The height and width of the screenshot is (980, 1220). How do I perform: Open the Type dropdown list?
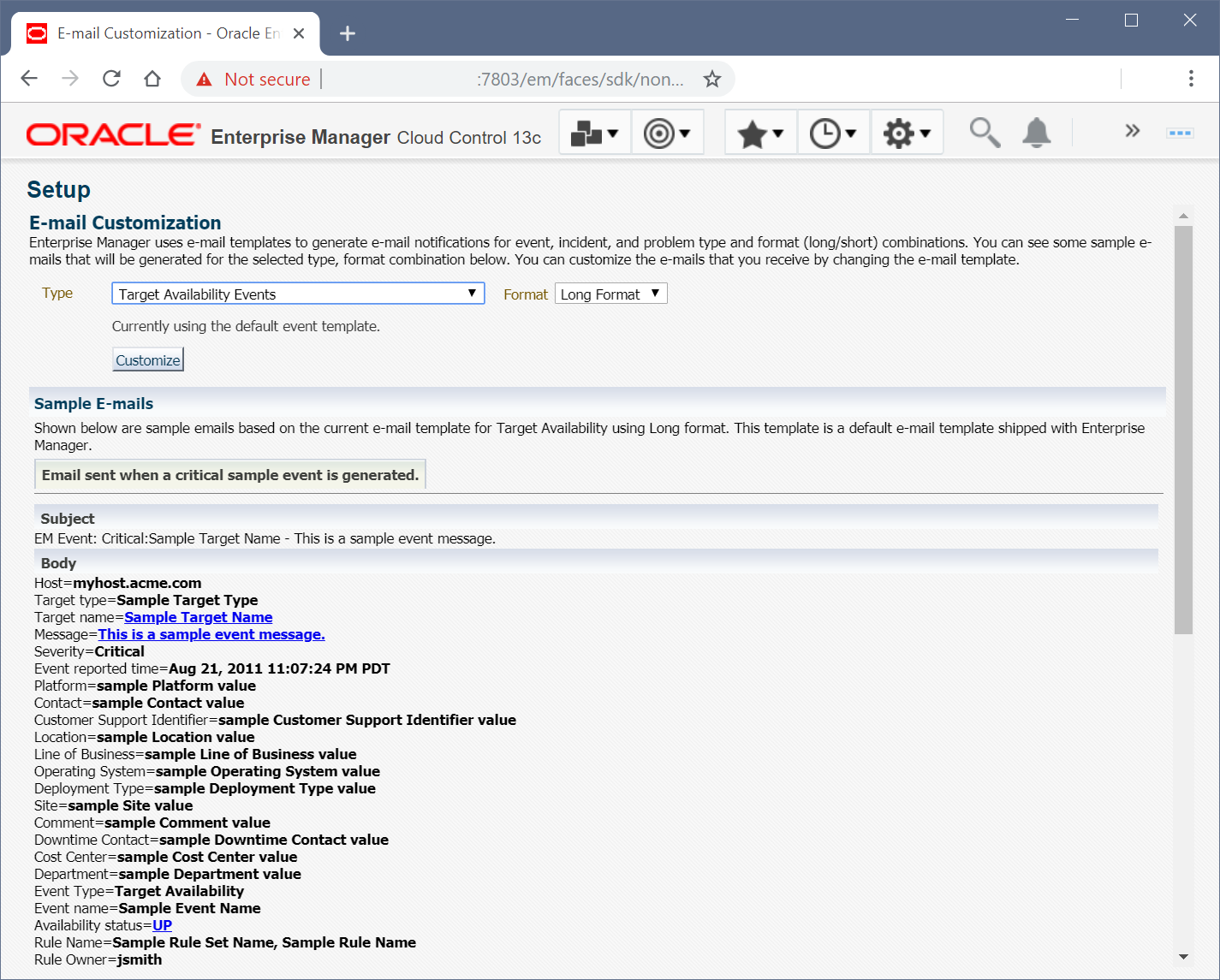point(298,294)
